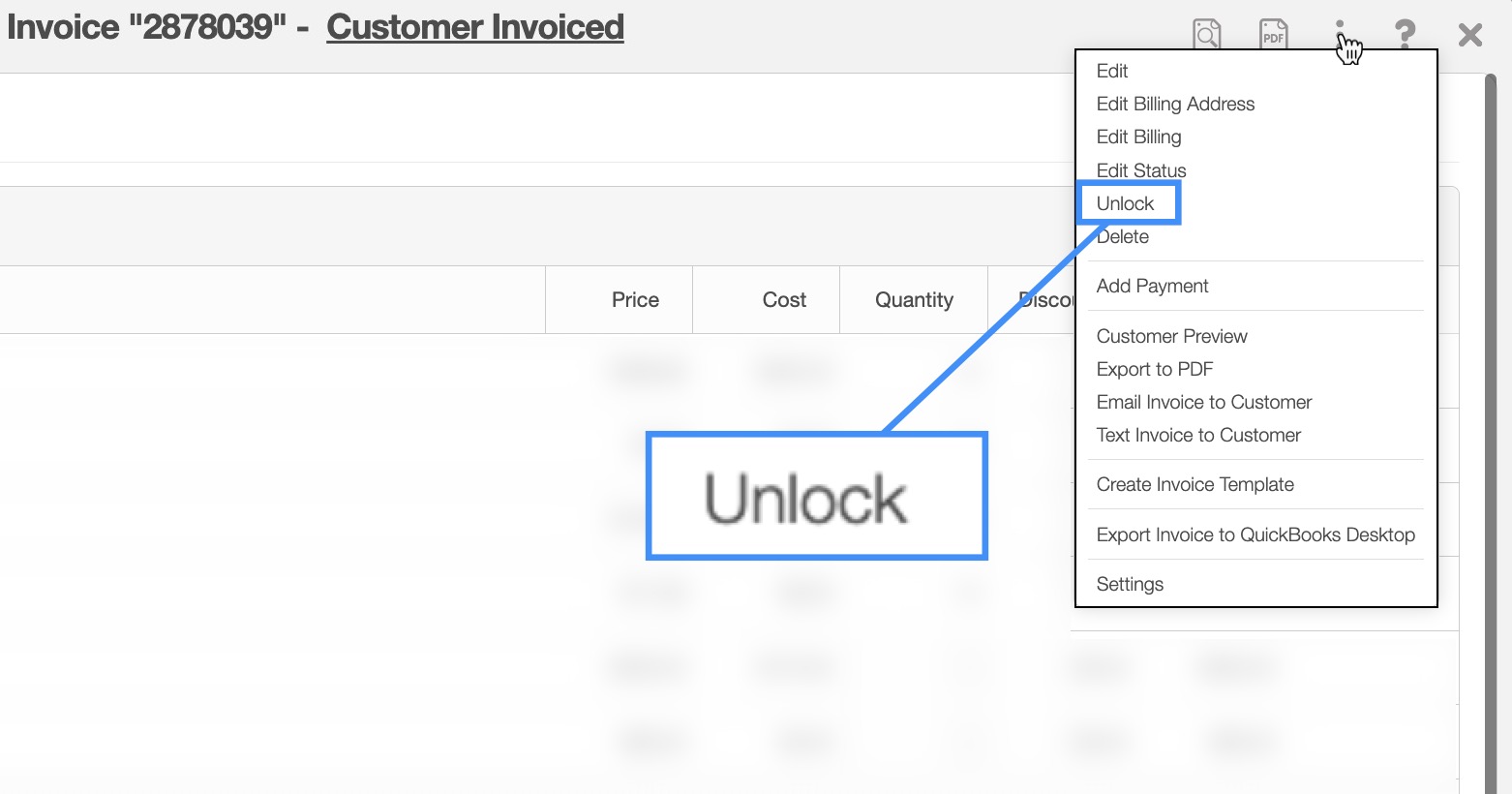Select Export Invoice to QuickBooks Desktop
The image size is (1512, 794).
1255,534
